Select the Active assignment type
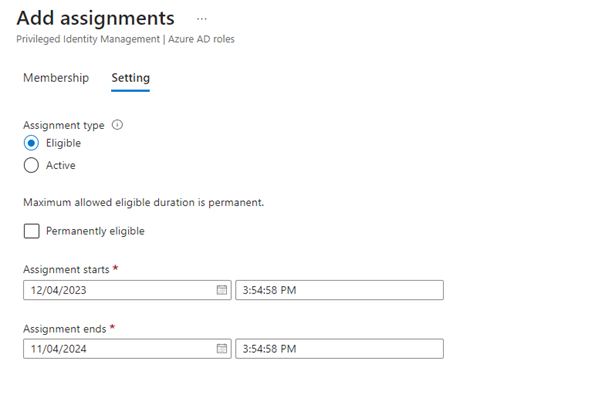The height and width of the screenshot is (405, 602). pos(31,165)
